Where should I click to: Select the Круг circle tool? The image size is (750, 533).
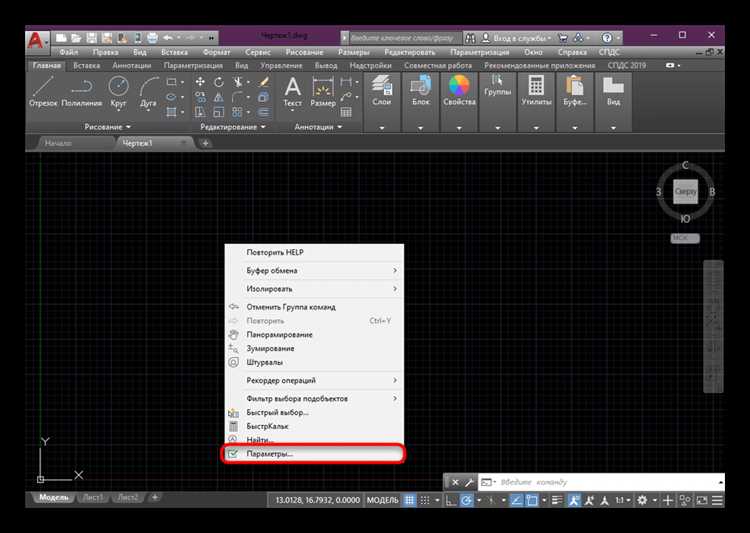click(x=118, y=91)
